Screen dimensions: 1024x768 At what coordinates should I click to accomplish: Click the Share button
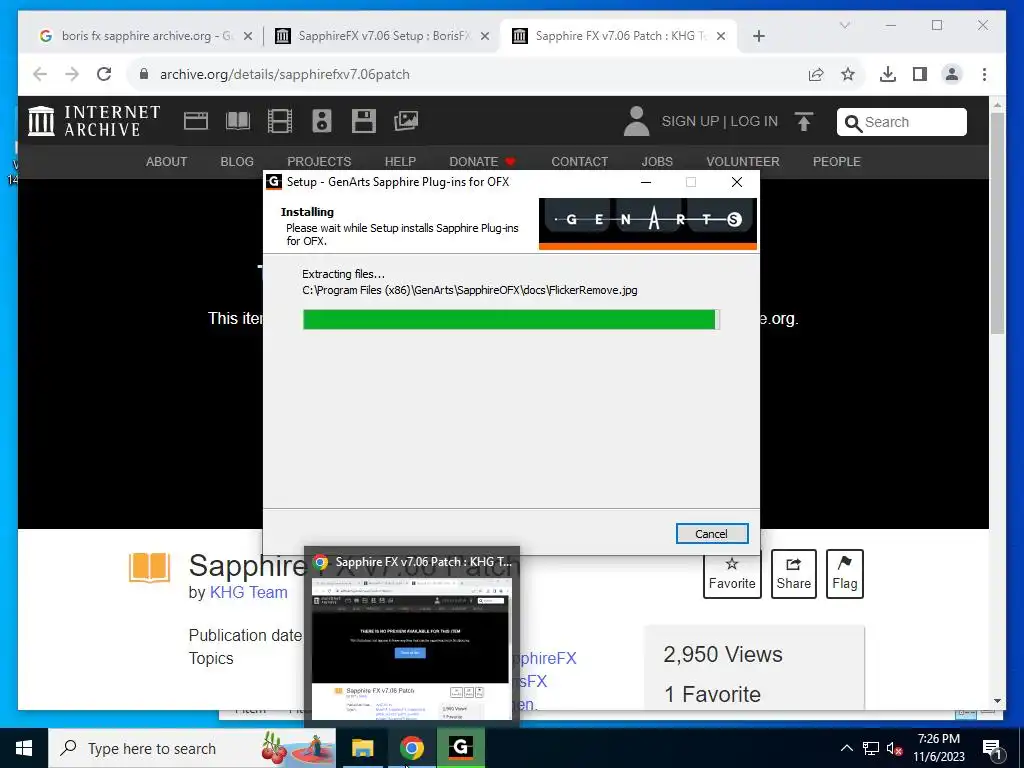pos(793,574)
